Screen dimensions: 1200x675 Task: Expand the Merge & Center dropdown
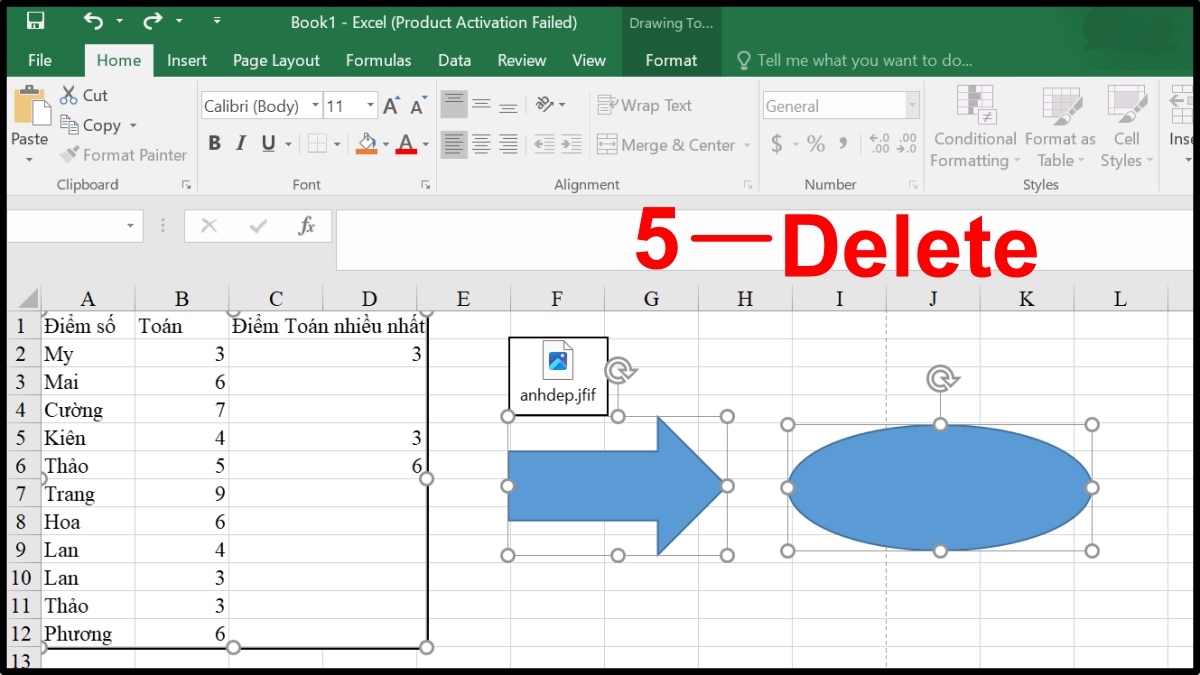tap(747, 144)
